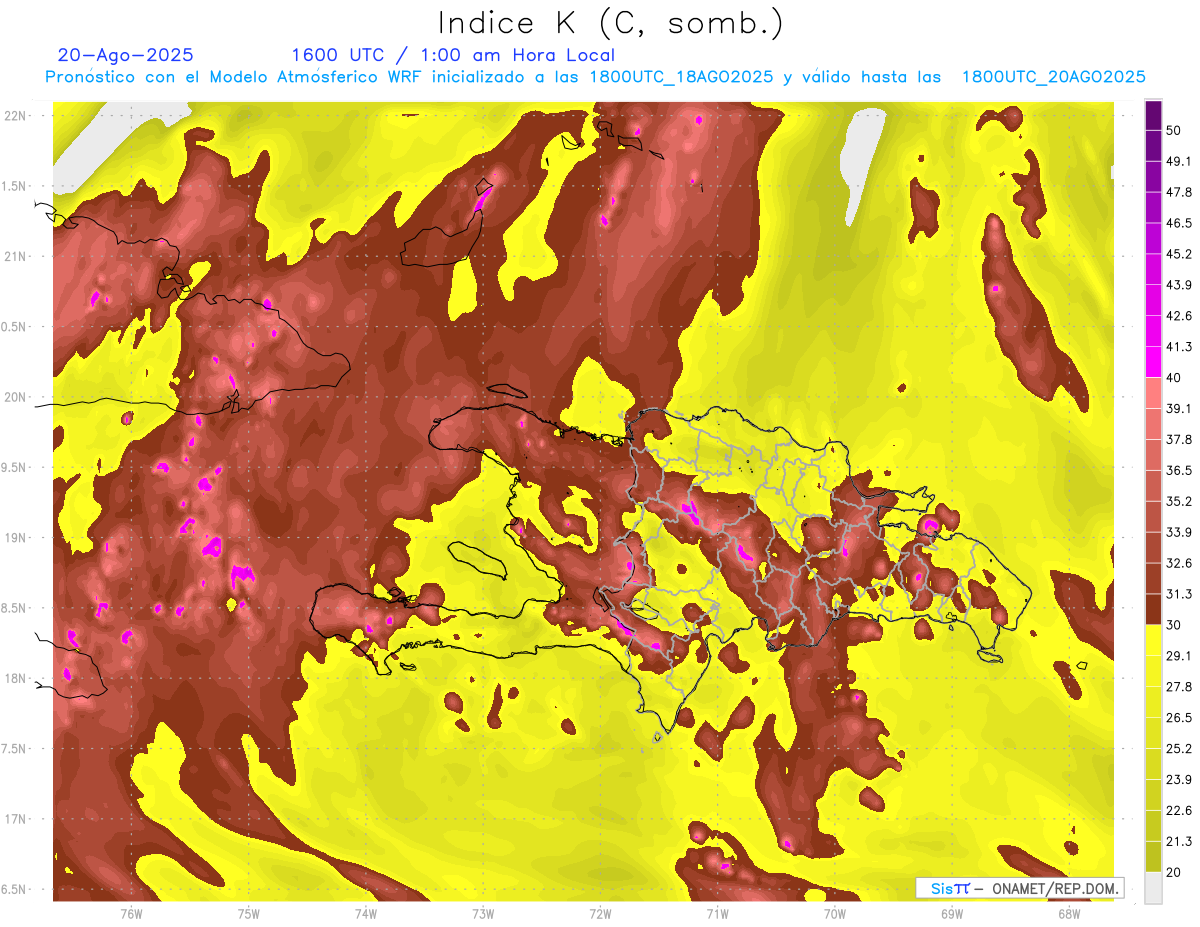Click the colorbar value "33.9"

pos(1178,532)
